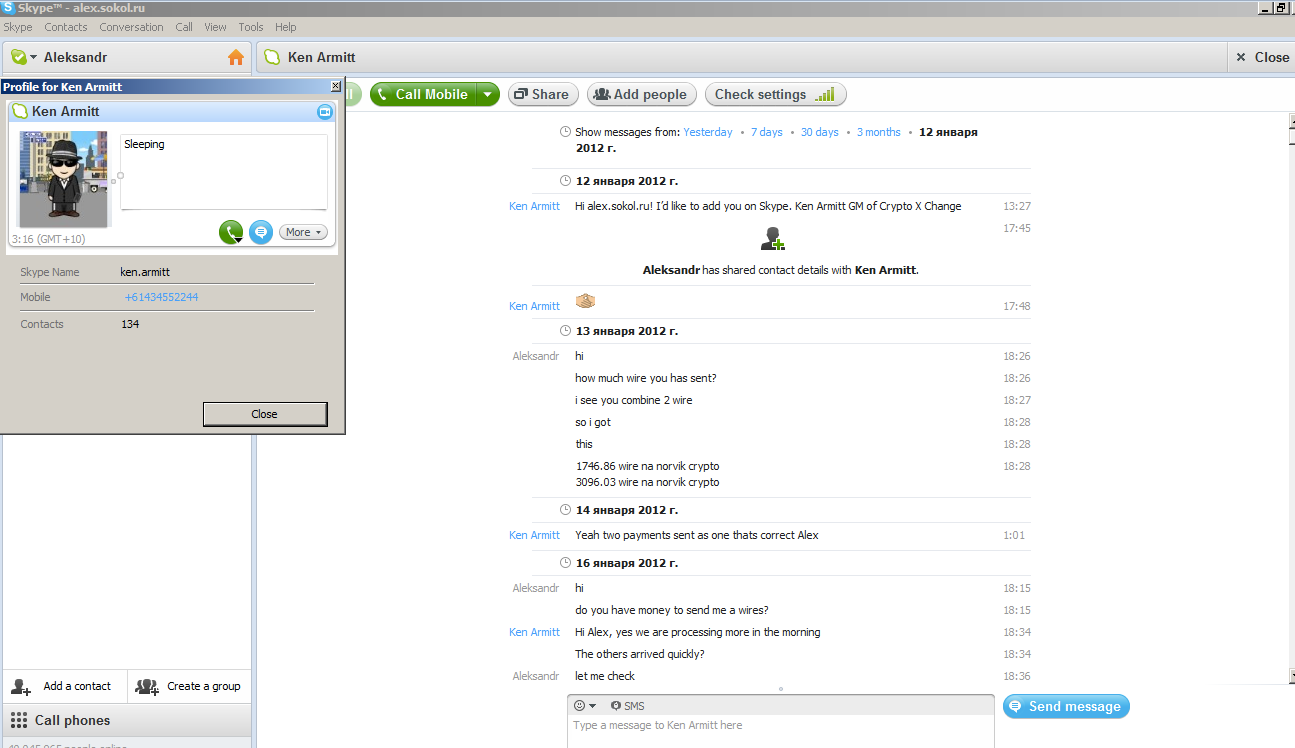This screenshot has width=1295, height=748.
Task: Click the SMS icon above the message box
Action: point(616,706)
